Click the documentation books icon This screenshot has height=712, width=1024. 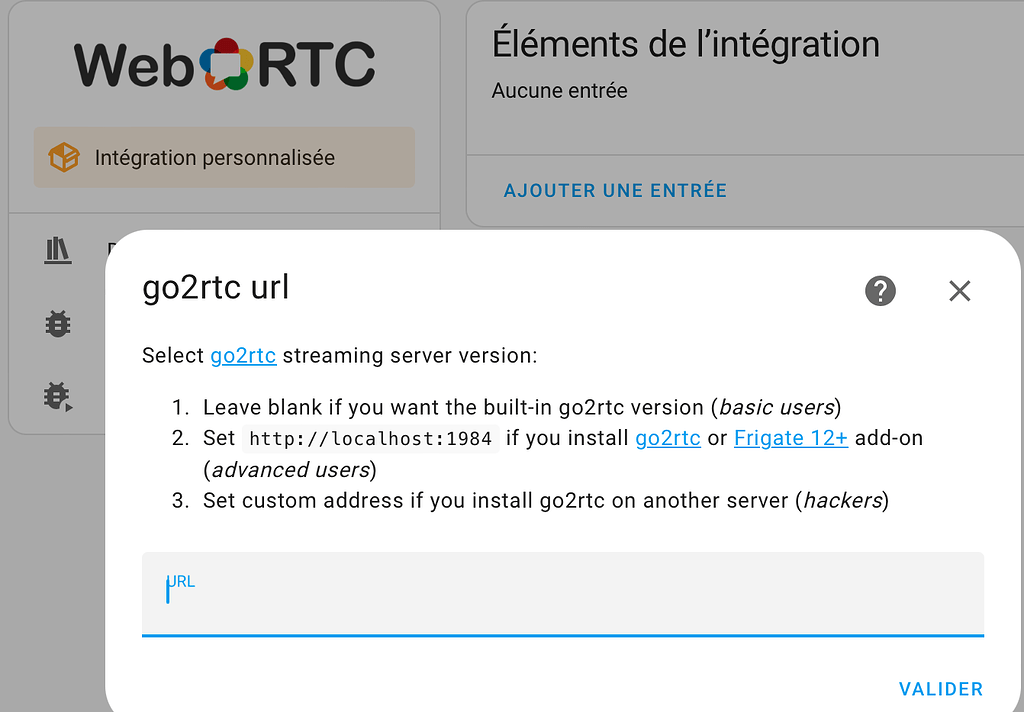[57, 250]
